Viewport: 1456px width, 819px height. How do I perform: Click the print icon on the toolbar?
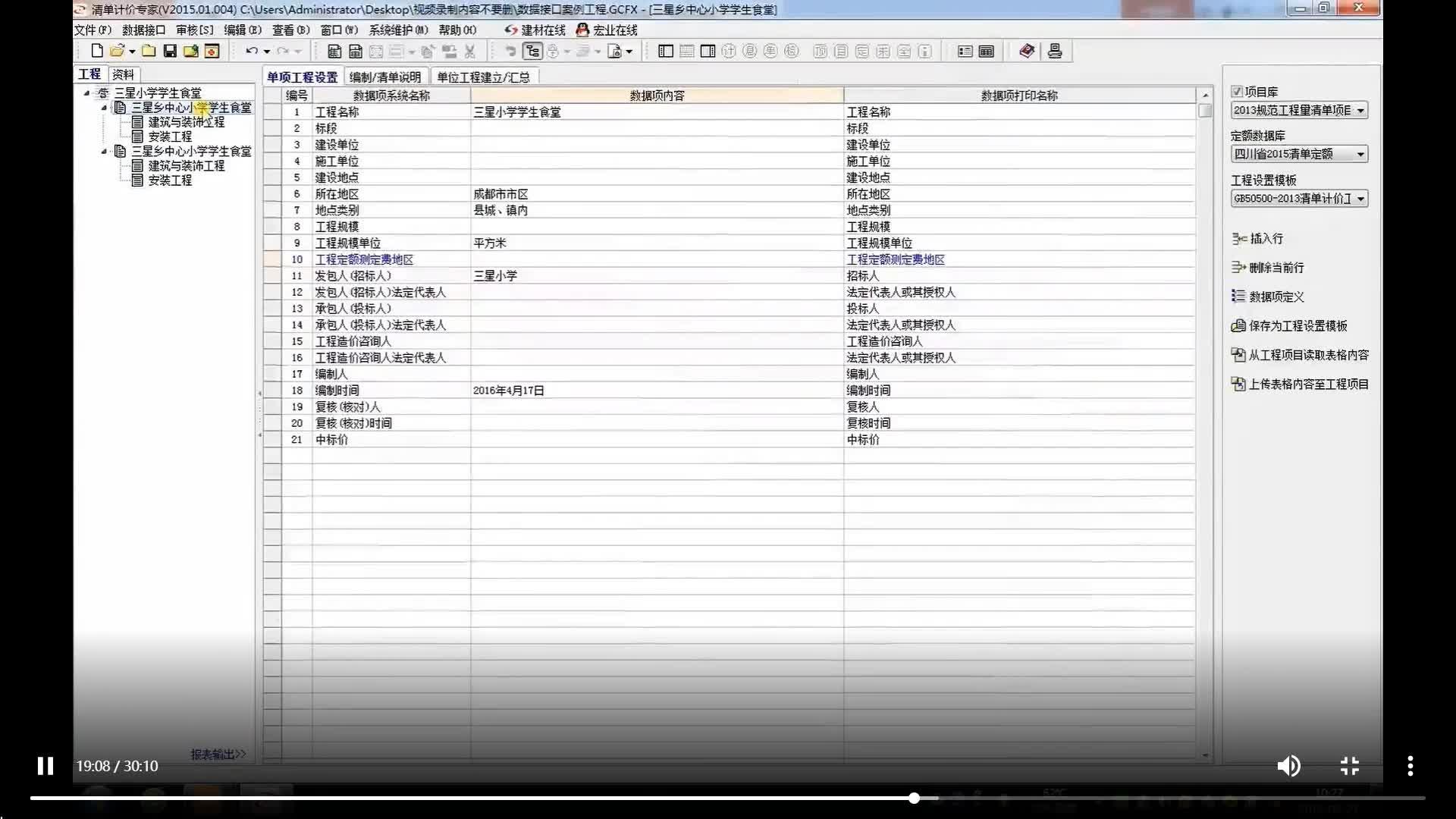pos(1056,51)
